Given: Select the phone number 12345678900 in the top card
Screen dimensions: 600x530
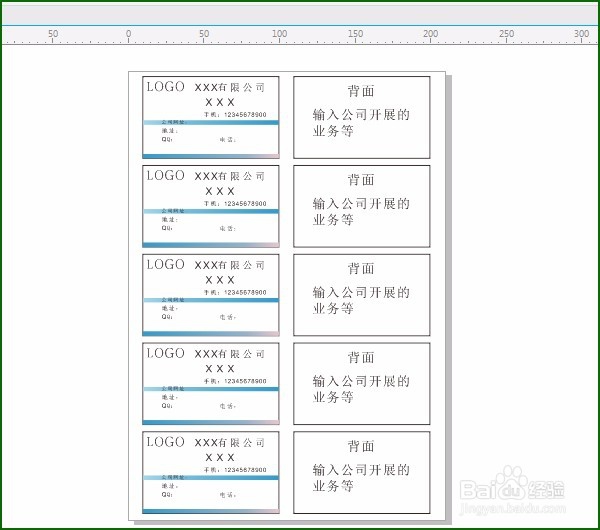Looking at the screenshot, I should (x=245, y=114).
